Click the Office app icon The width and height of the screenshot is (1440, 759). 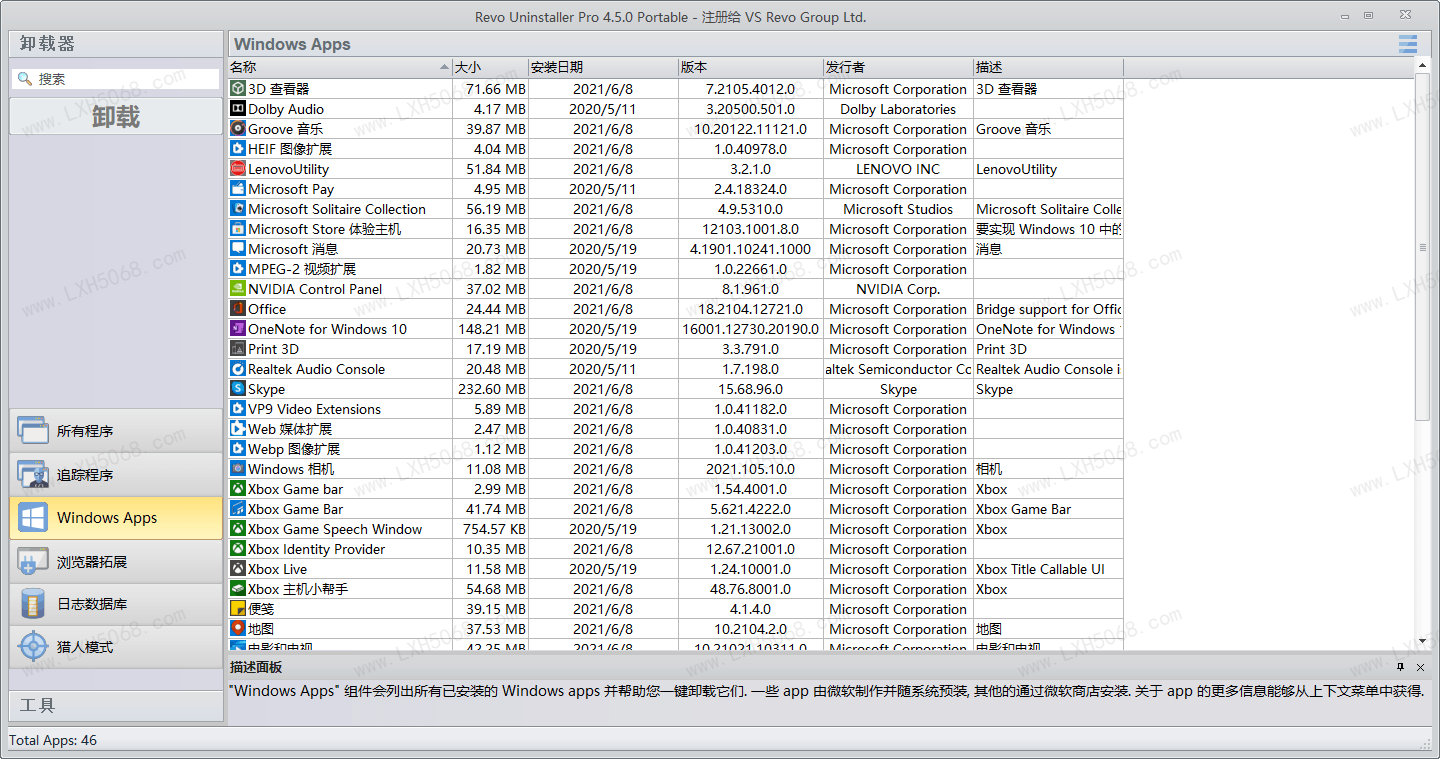[238, 309]
